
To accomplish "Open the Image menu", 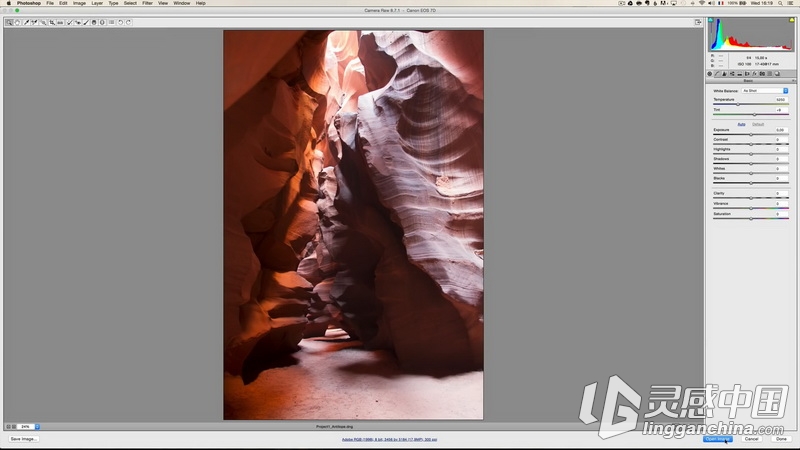I will coord(79,3).
